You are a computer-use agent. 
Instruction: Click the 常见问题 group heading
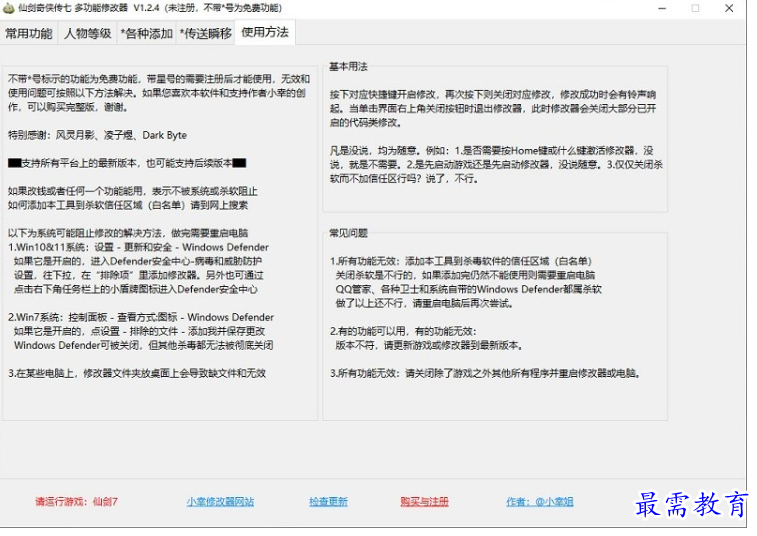tap(348, 233)
